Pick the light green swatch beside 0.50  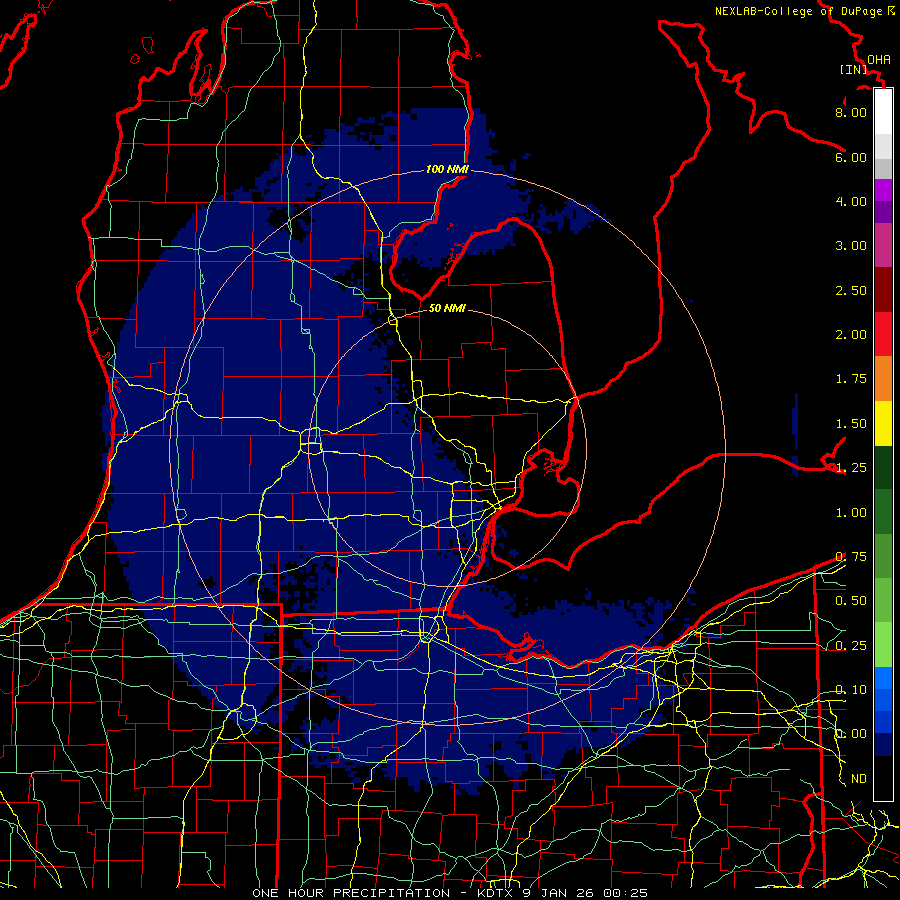883,600
